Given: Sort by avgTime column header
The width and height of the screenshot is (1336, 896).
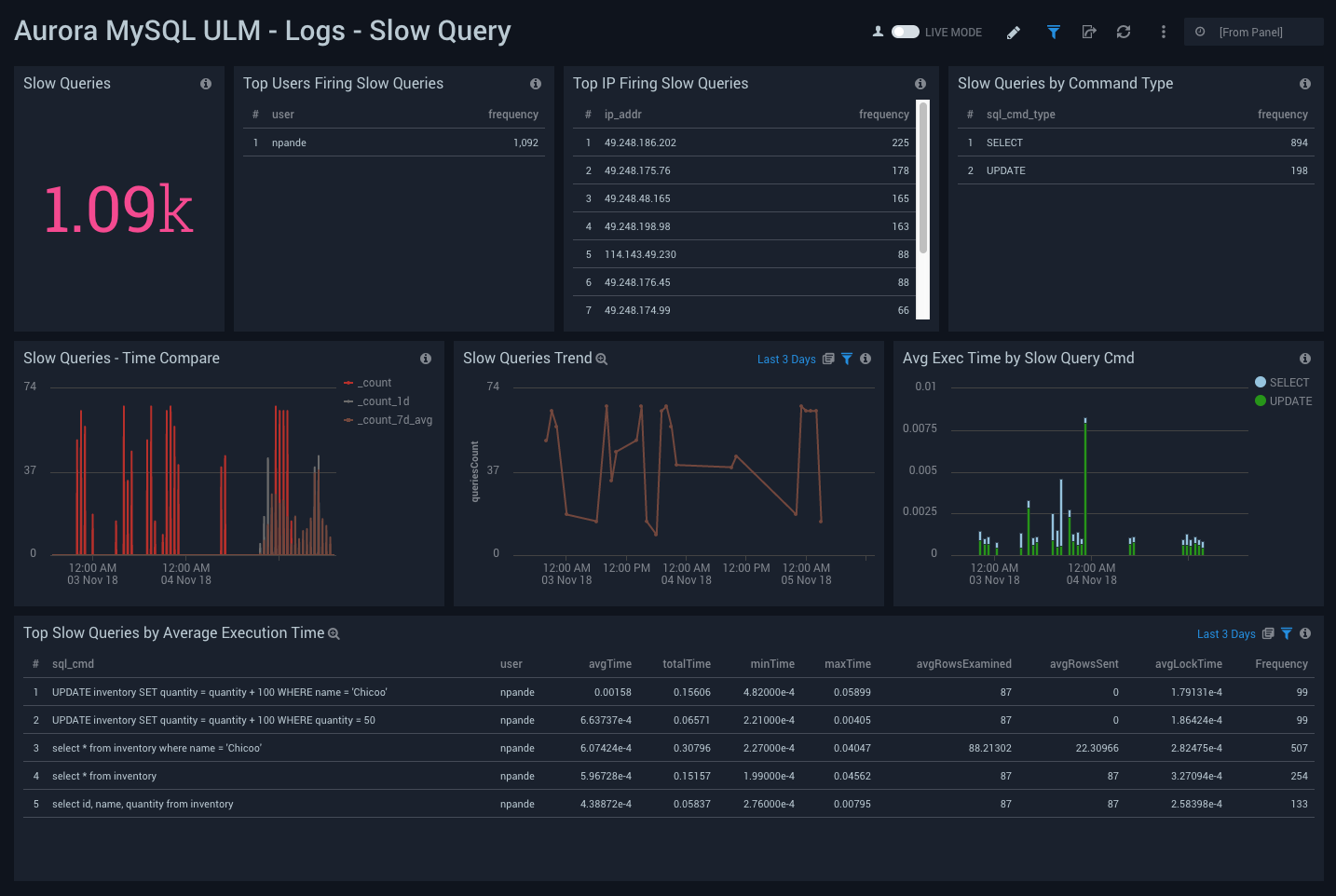Looking at the screenshot, I should click(x=609, y=664).
